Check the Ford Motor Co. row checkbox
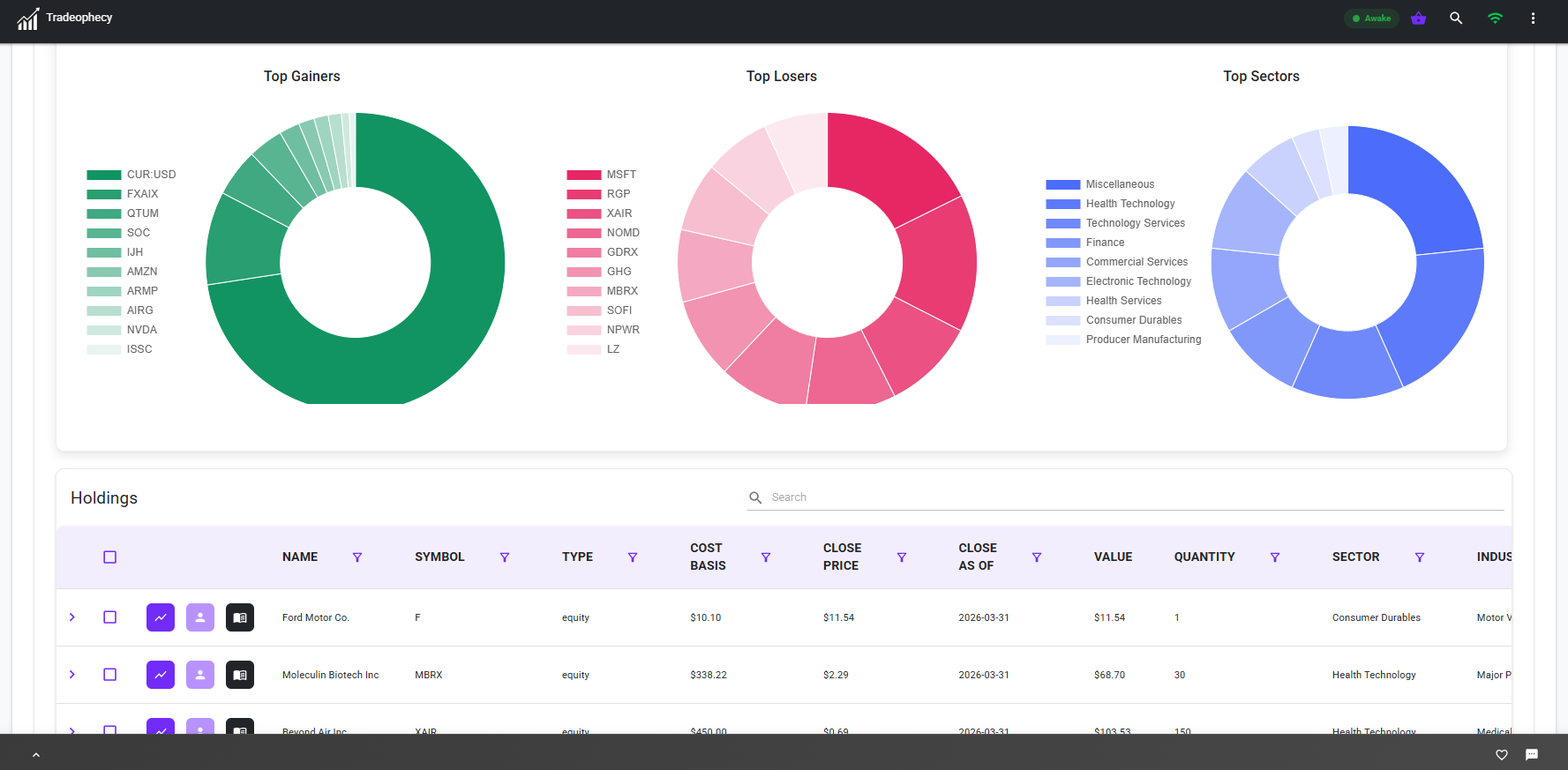Viewport: 1568px width, 770px height. 110,617
